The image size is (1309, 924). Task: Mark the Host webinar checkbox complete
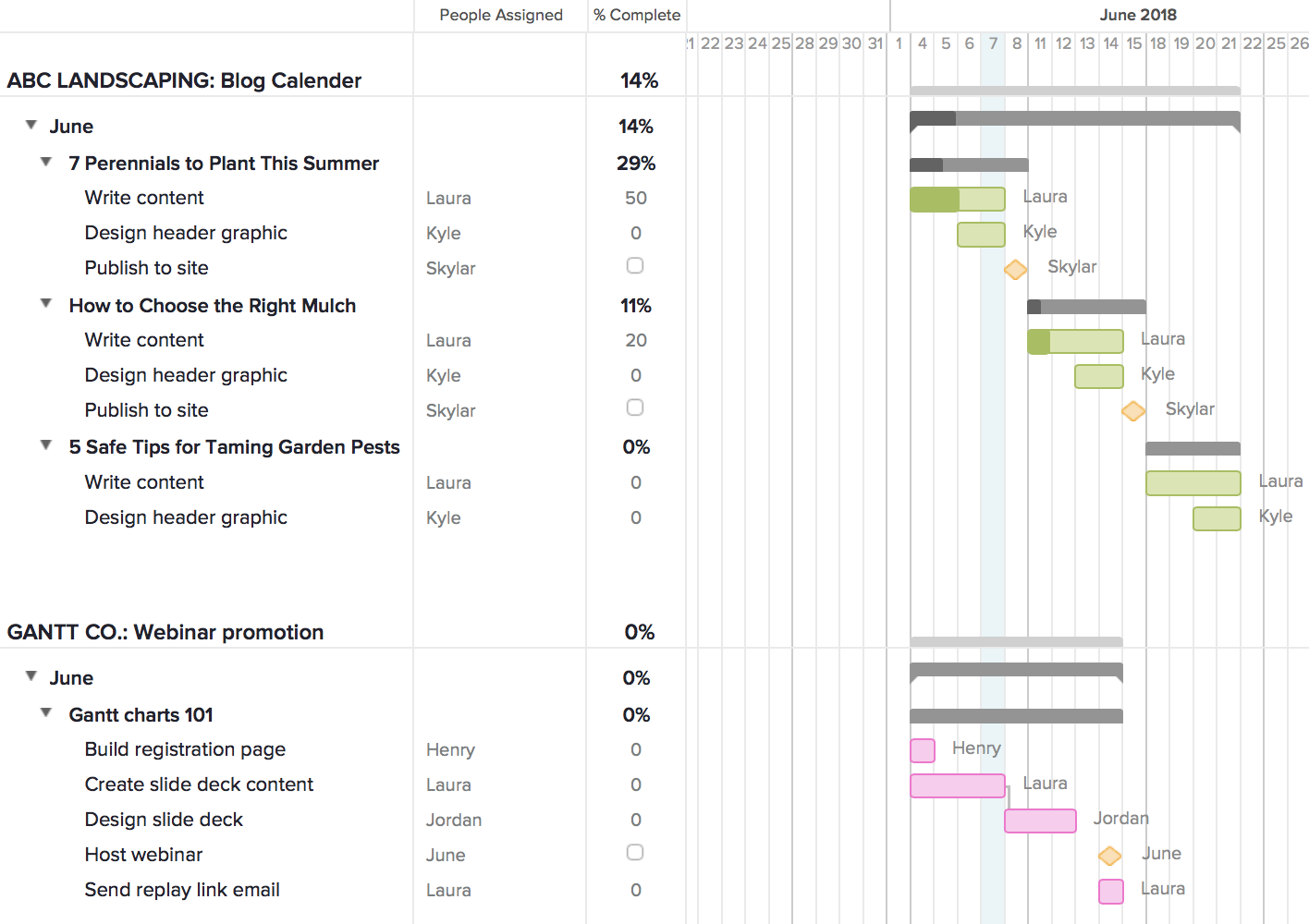(635, 852)
